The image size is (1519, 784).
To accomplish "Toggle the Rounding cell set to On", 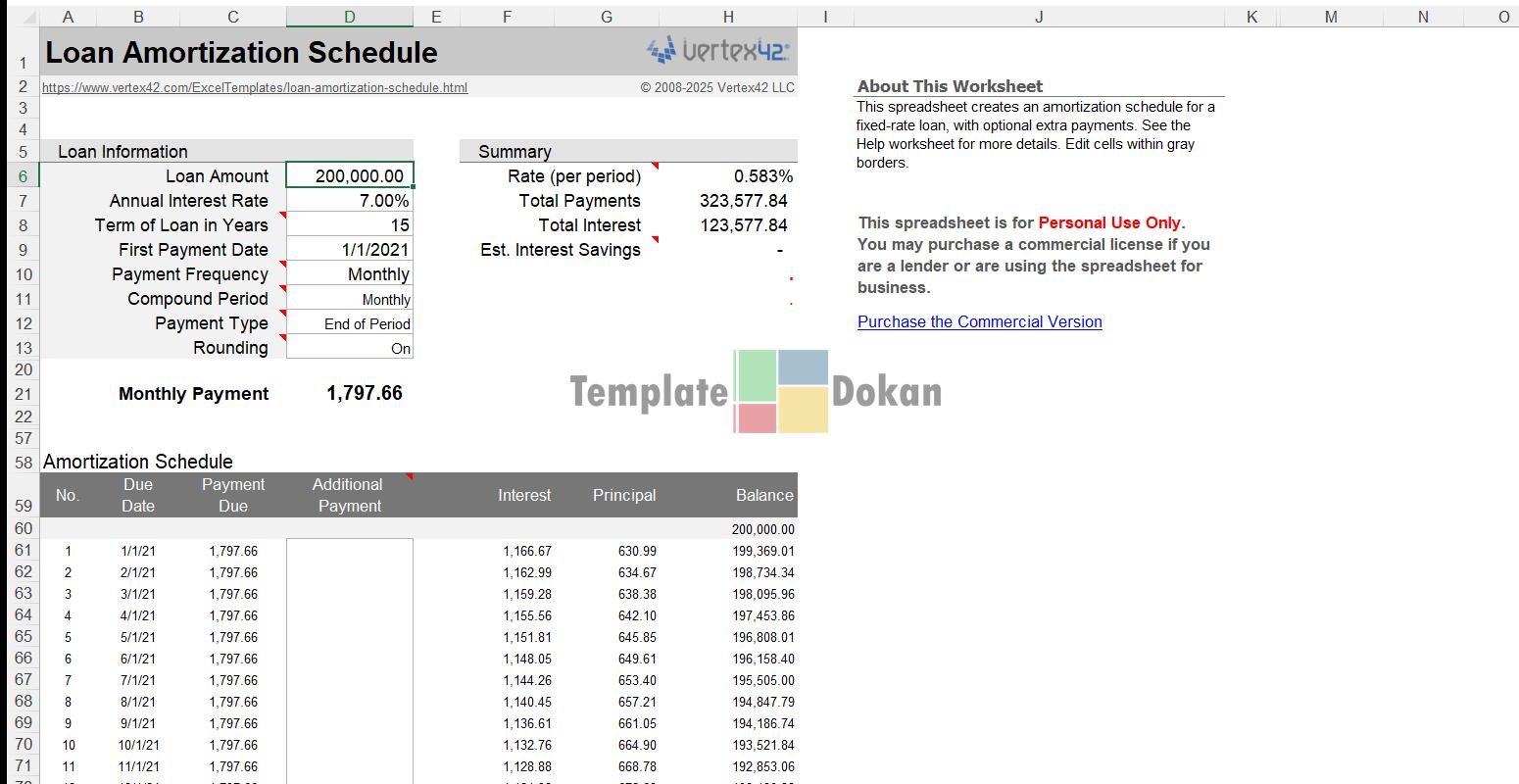I will pyautogui.click(x=350, y=348).
